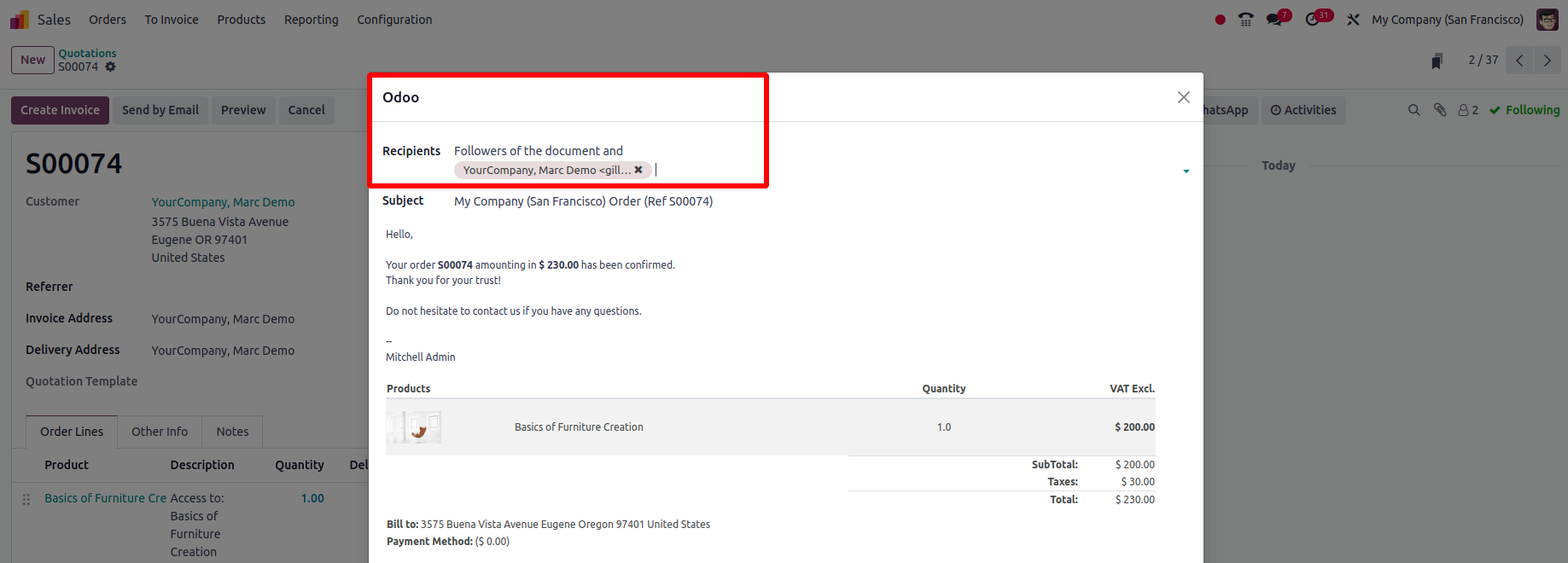Expand the Recipients dropdown arrow
The height and width of the screenshot is (563, 1568).
tap(1186, 171)
